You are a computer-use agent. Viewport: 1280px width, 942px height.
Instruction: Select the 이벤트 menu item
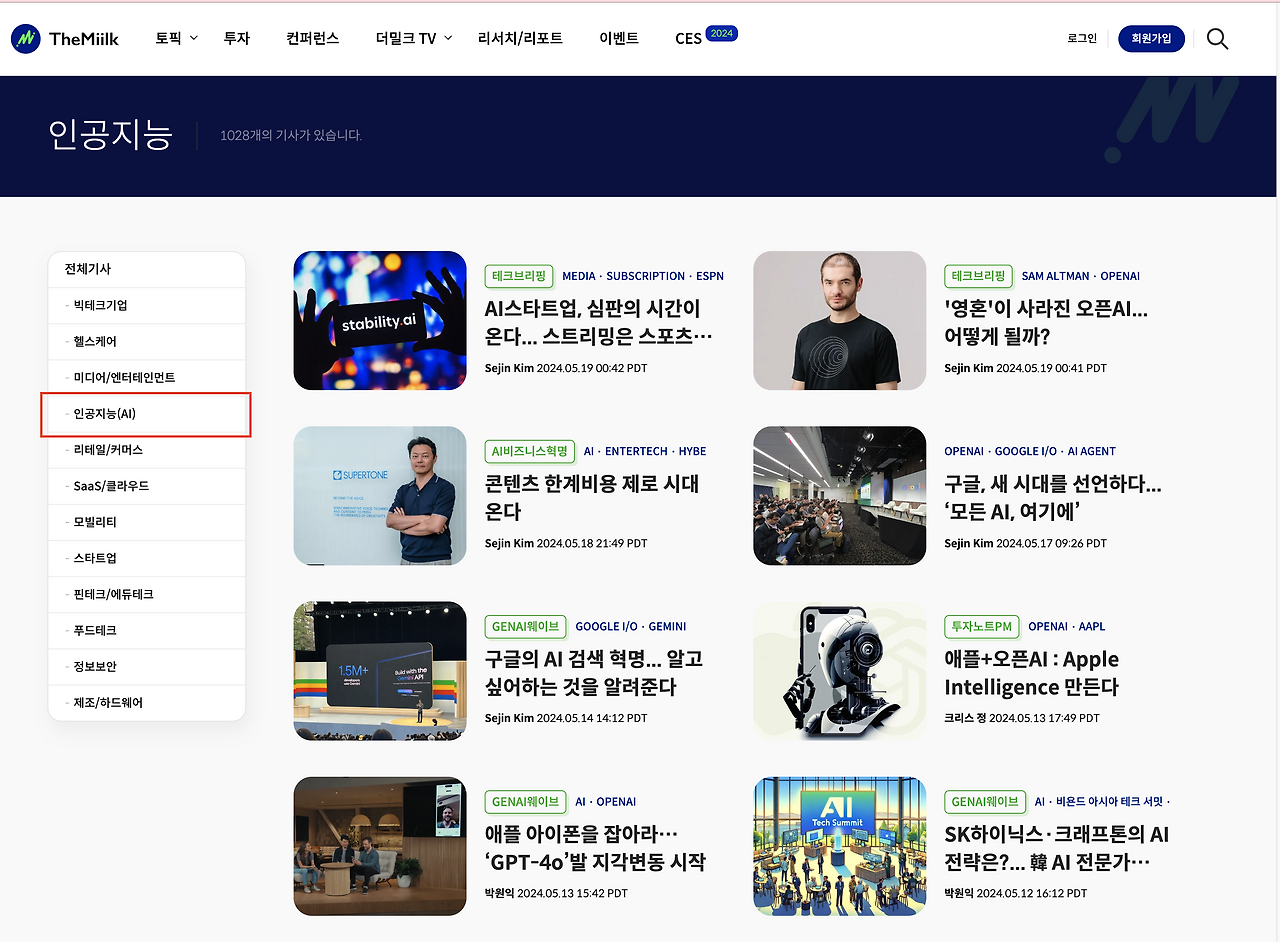tap(619, 39)
